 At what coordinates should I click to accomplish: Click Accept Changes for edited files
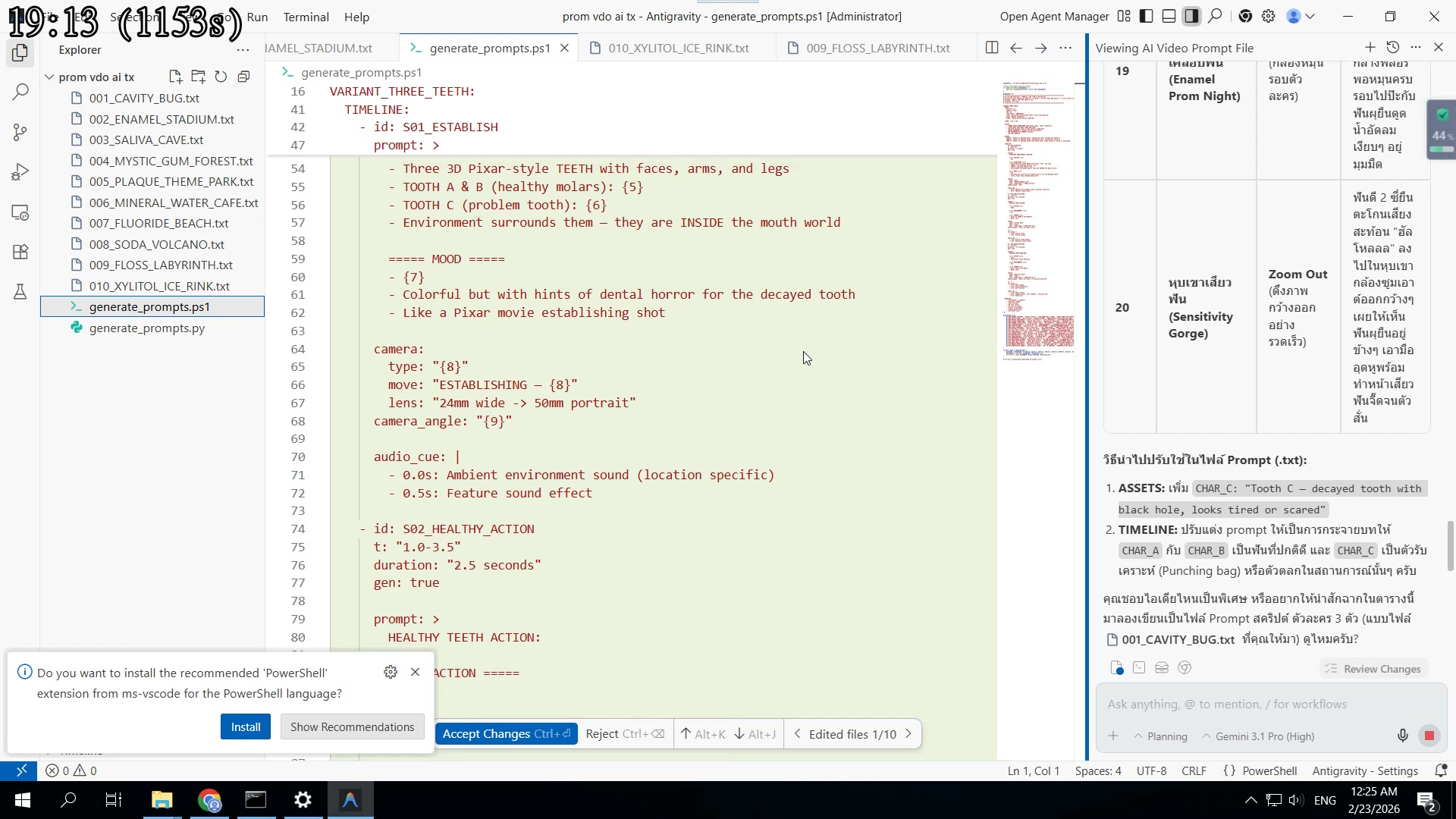tap(506, 733)
